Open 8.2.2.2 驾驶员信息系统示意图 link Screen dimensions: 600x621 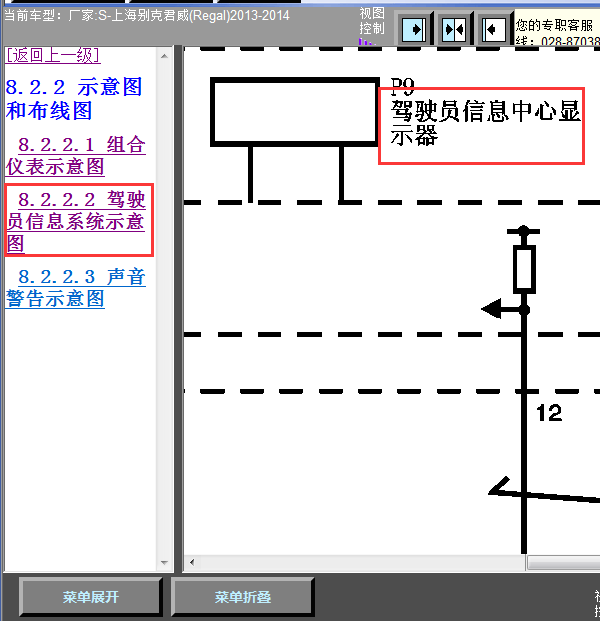click(x=76, y=221)
